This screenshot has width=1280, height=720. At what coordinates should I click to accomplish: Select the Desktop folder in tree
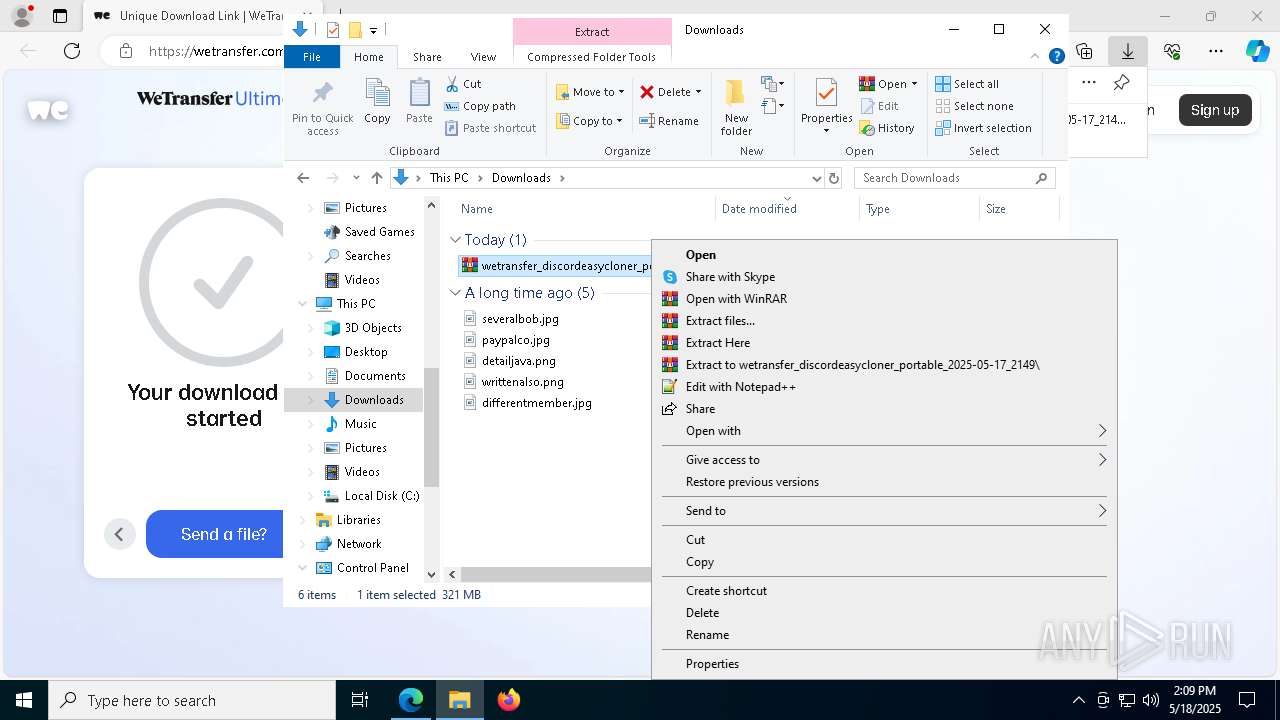click(x=366, y=352)
